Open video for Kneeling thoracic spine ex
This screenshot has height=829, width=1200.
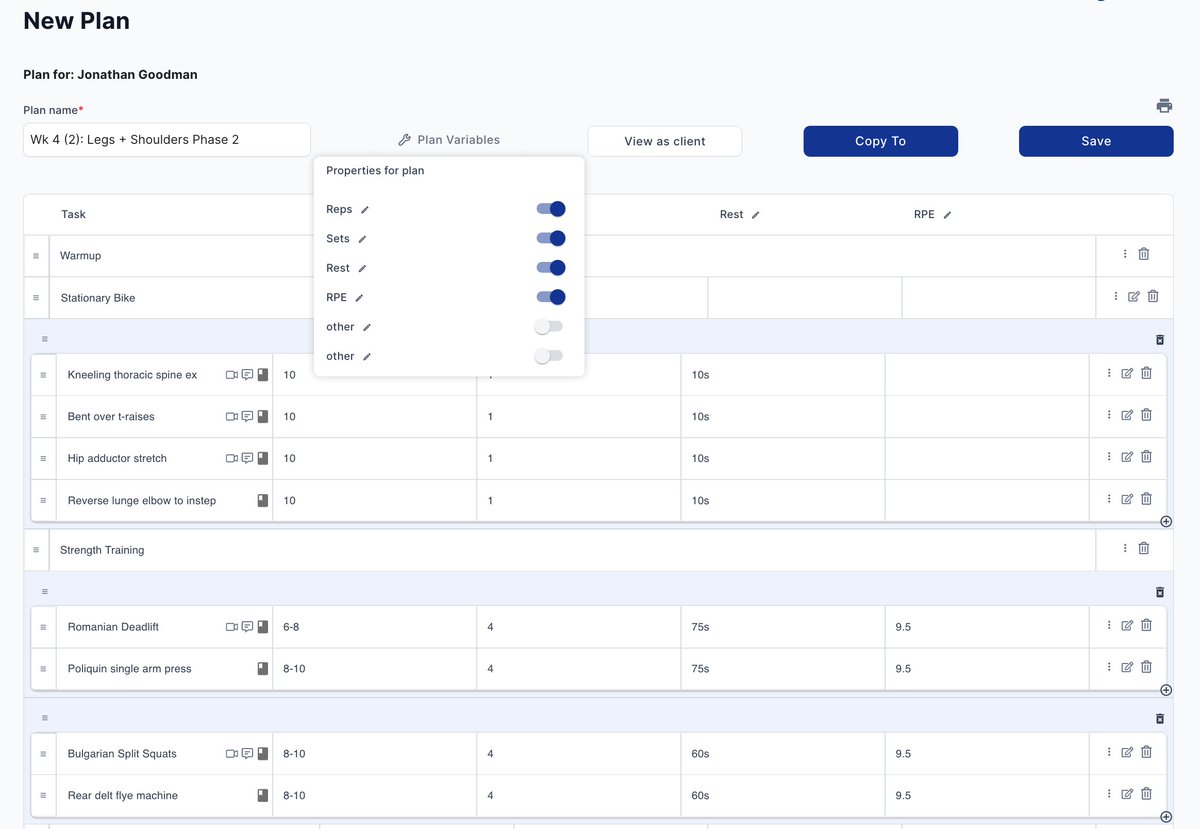(x=232, y=375)
